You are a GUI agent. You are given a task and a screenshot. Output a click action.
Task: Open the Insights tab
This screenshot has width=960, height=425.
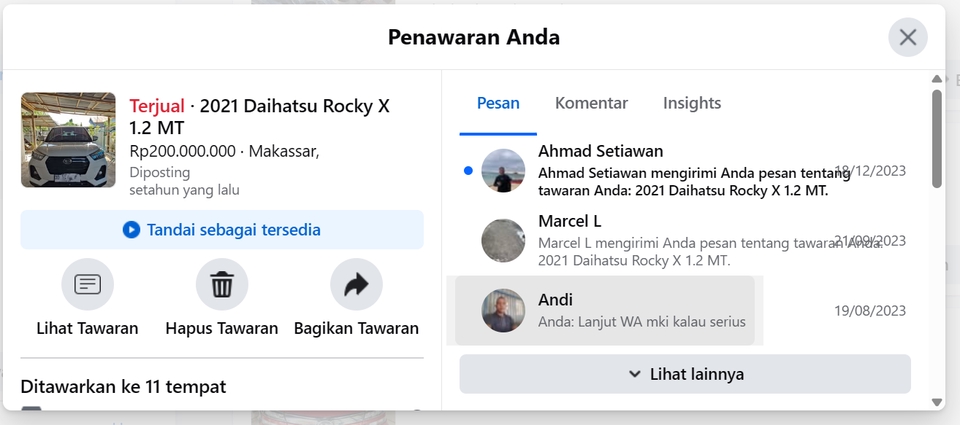pos(692,103)
